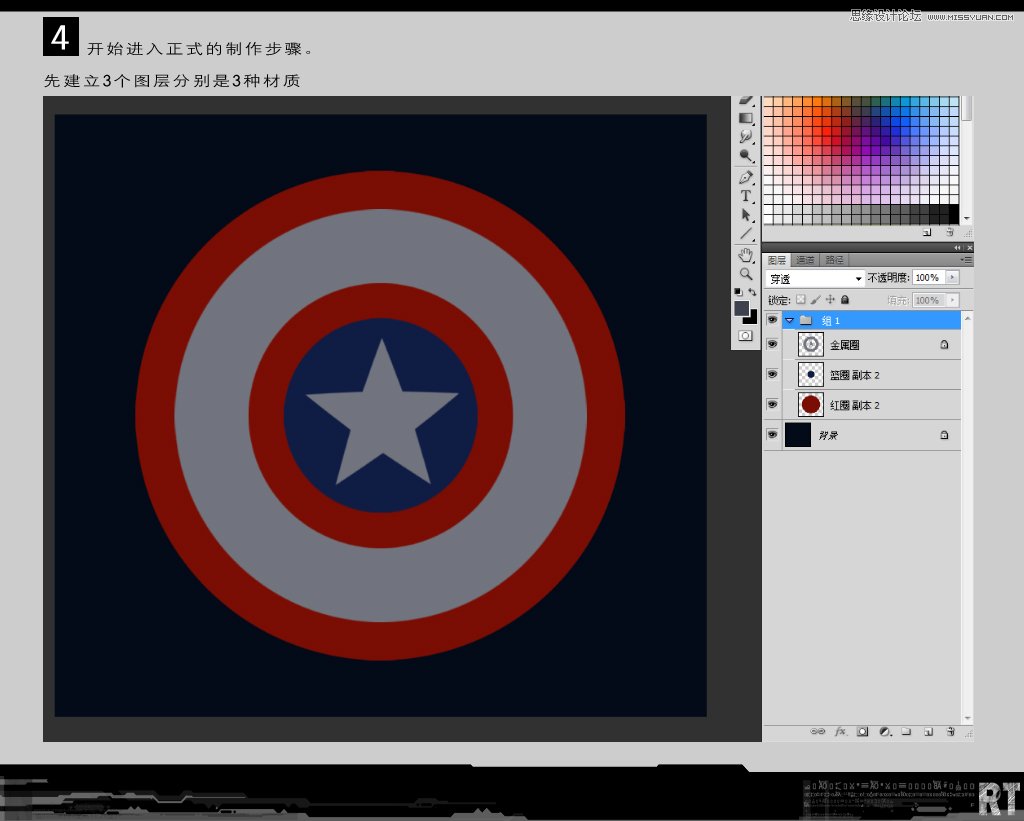Click the 蓝圈 副本 2 layer thumbnail
This screenshot has width=1024, height=821.
(810, 374)
